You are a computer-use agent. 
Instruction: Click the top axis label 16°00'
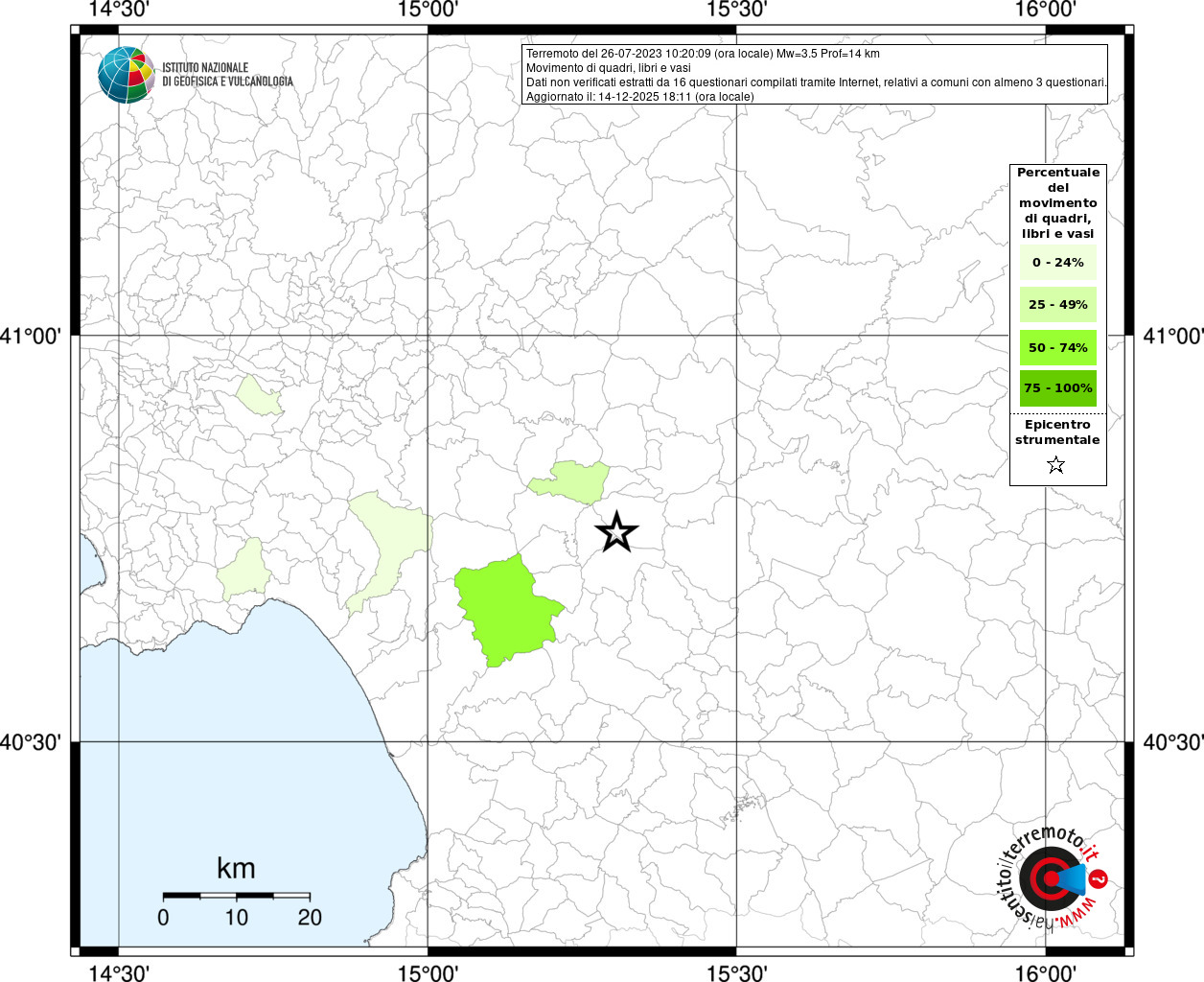pyautogui.click(x=1046, y=10)
